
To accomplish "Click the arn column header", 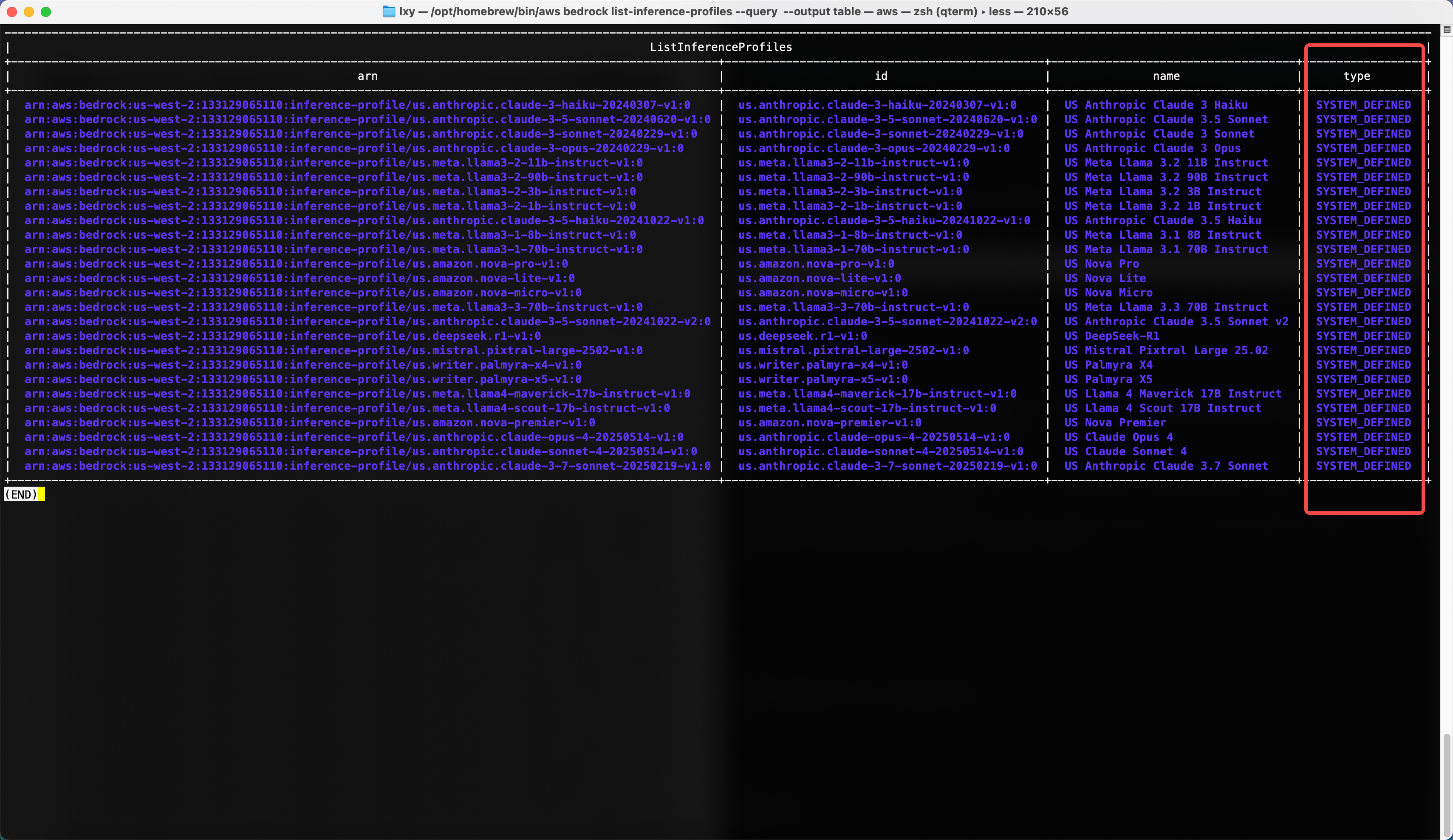I will coord(368,76).
